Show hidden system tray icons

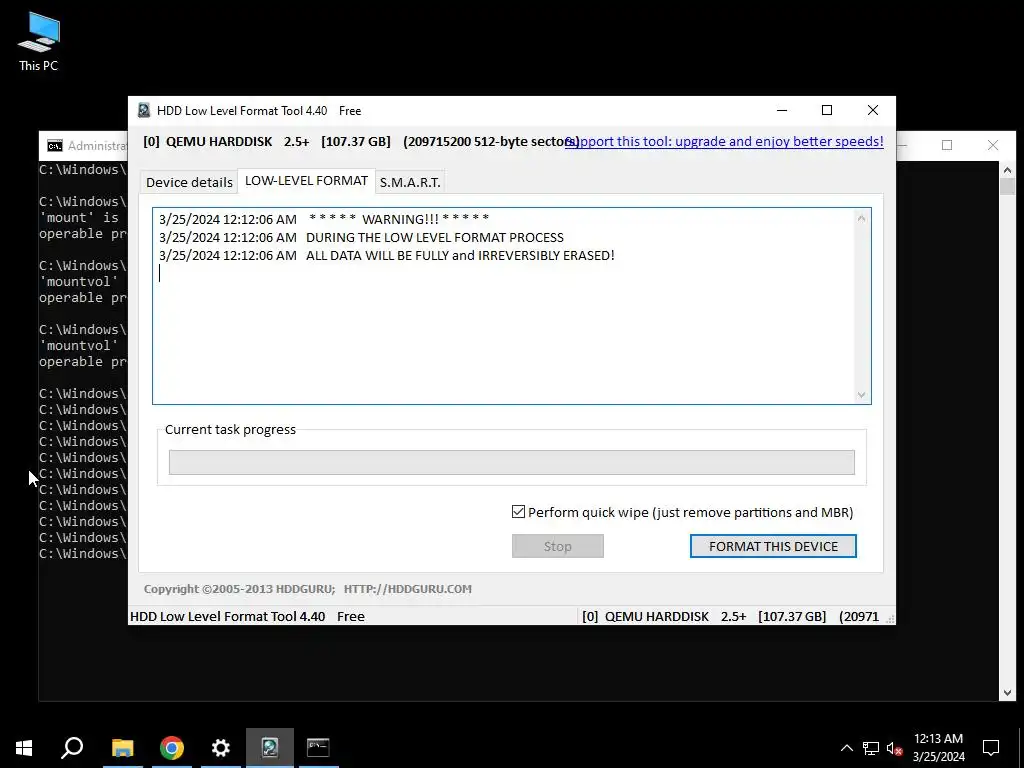coord(846,748)
